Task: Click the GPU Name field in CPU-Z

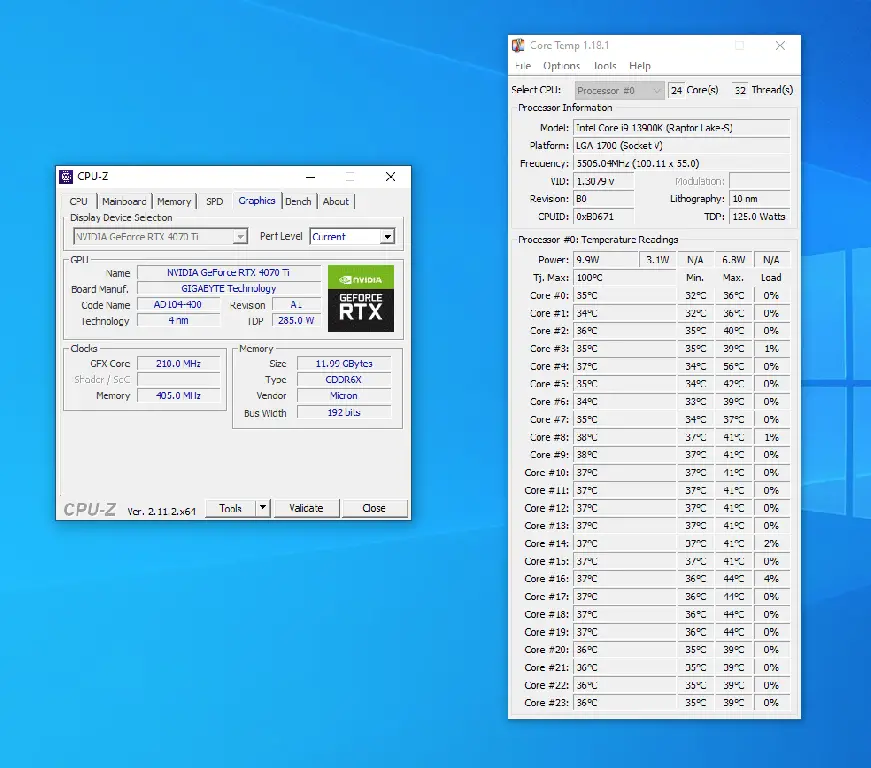Action: [x=229, y=273]
